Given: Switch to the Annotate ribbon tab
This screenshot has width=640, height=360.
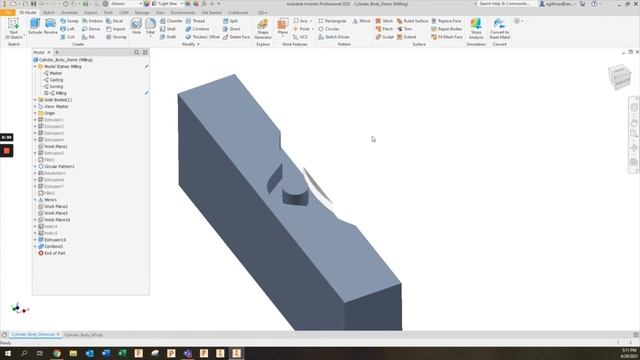Looking at the screenshot, I should (x=69, y=13).
